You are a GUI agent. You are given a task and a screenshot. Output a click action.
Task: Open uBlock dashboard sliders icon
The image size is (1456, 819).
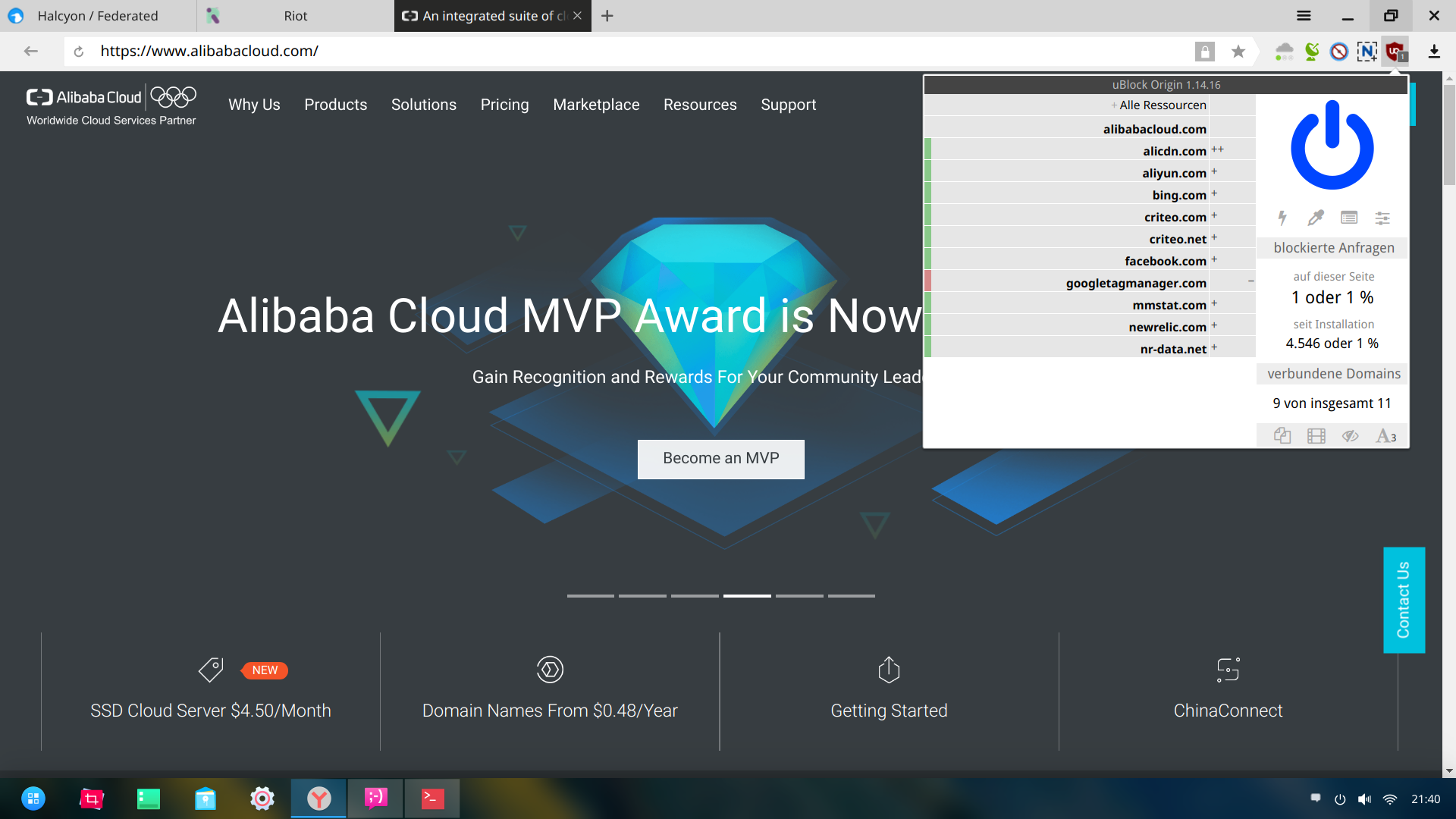[x=1382, y=218]
